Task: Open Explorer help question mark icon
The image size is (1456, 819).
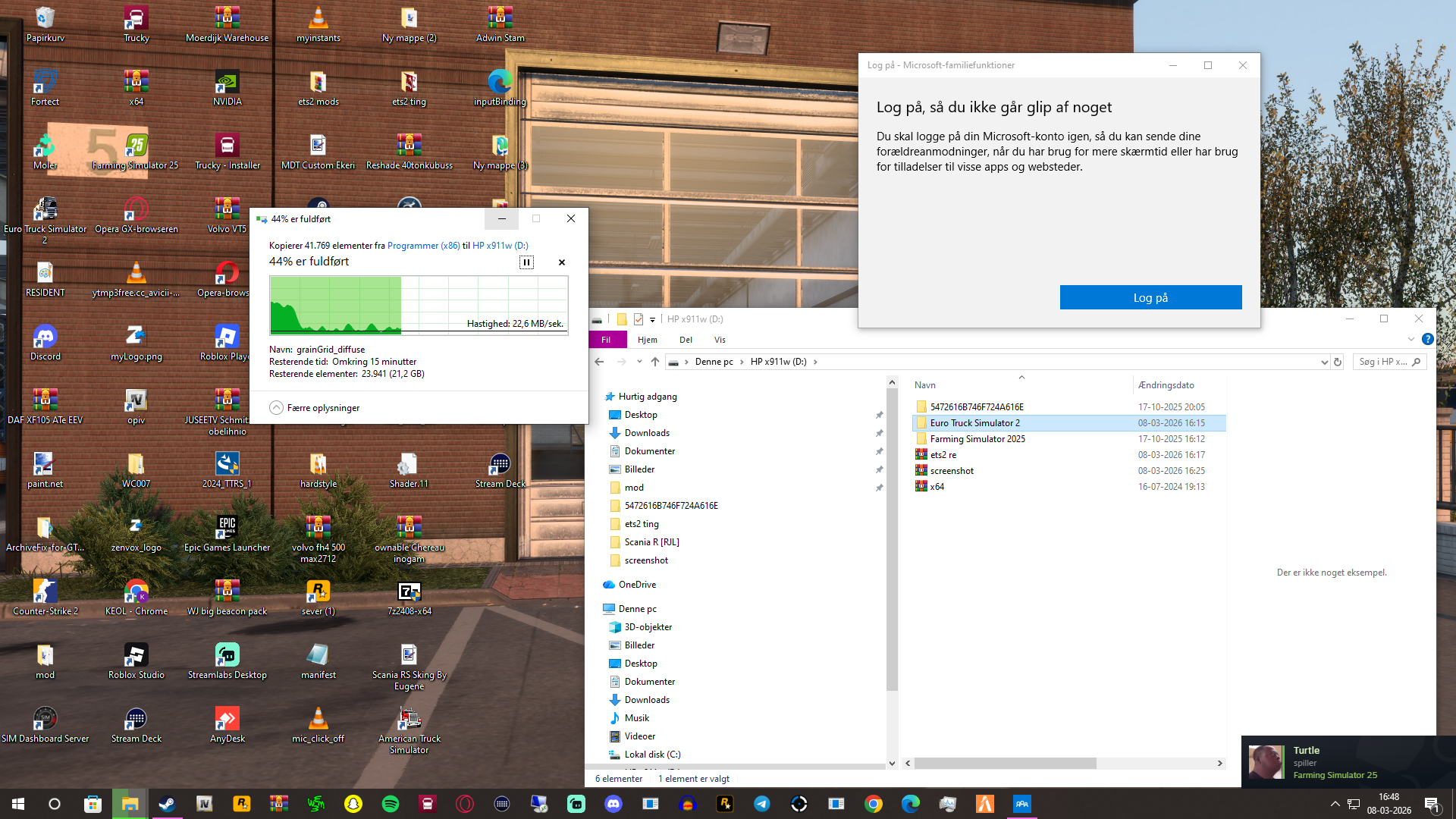Action: (1427, 339)
